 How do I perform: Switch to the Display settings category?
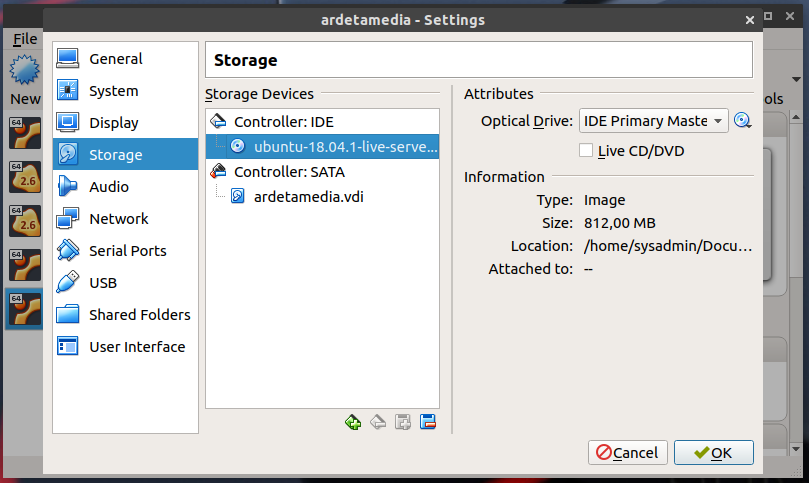[x=113, y=123]
